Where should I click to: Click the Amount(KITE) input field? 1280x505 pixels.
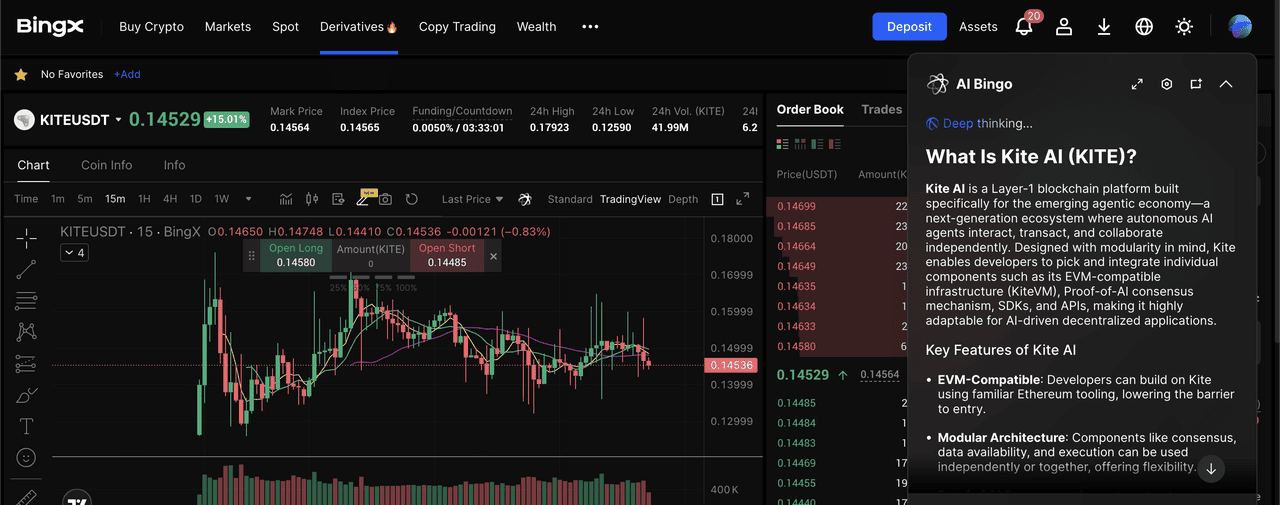pos(370,263)
